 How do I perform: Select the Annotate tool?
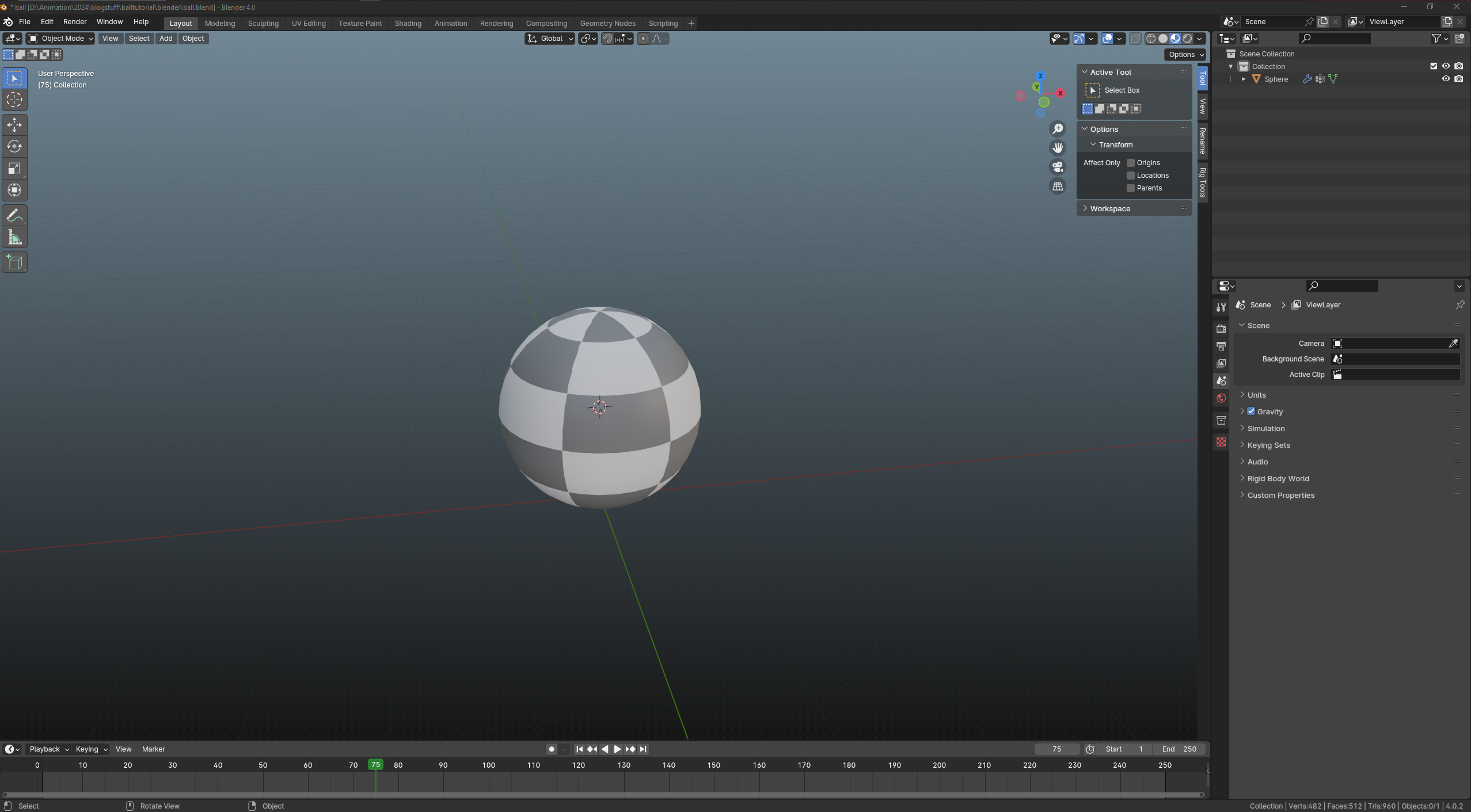tap(14, 215)
